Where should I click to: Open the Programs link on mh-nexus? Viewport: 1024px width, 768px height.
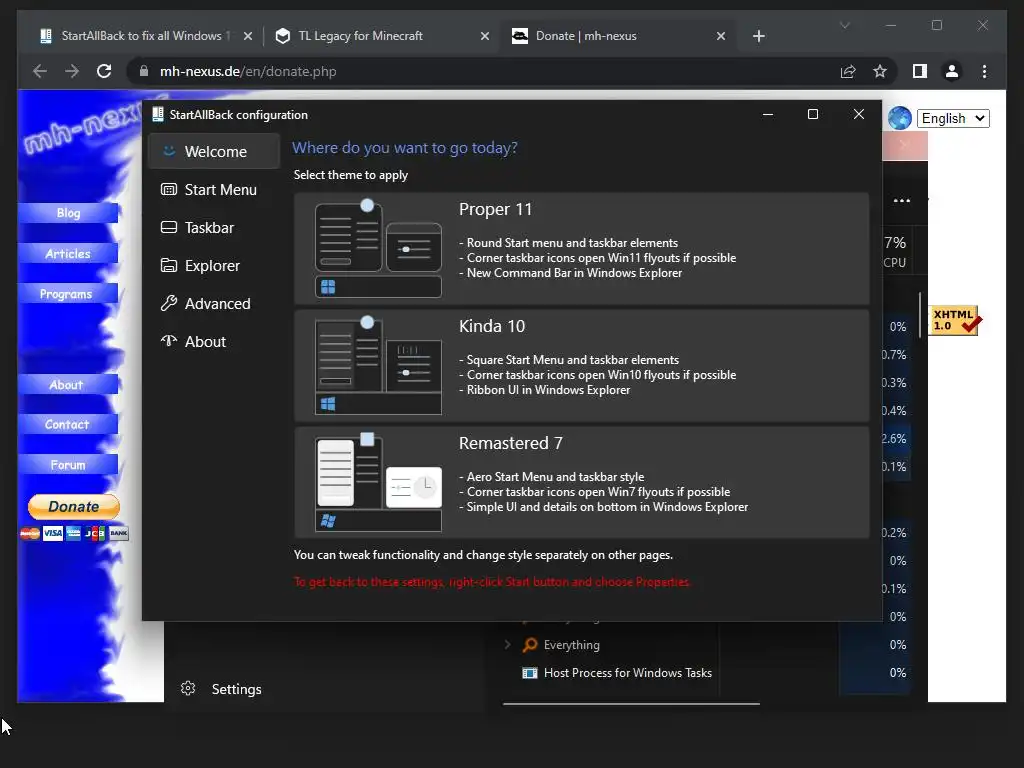pyautogui.click(x=69, y=294)
